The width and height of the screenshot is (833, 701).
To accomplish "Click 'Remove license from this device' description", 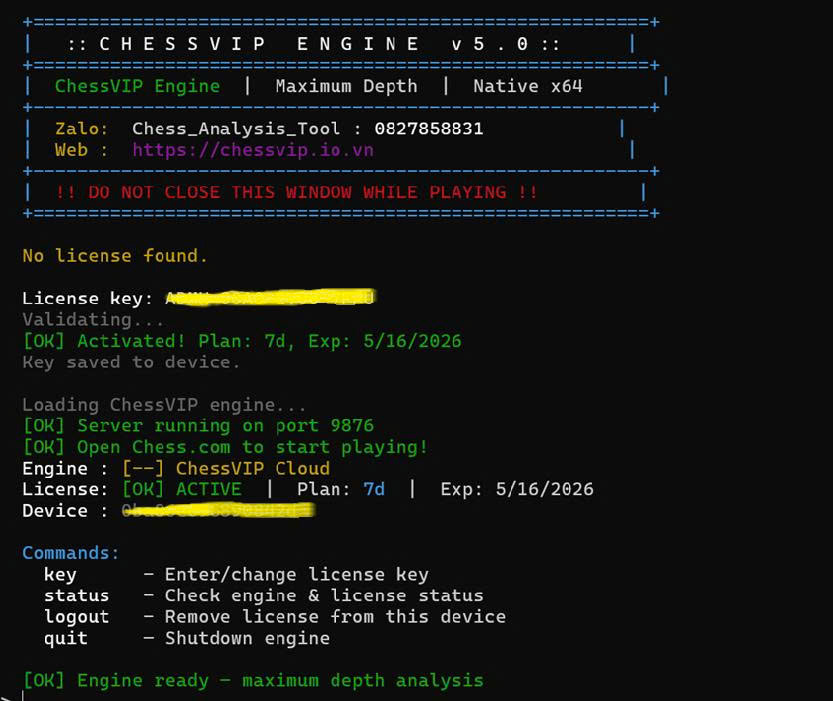I will click(x=335, y=617).
